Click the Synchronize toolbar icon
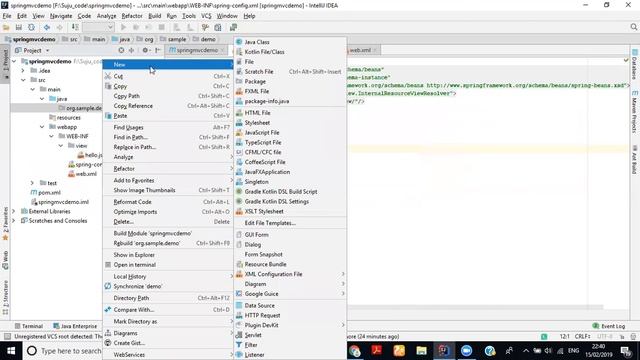640x360 pixels. click(31, 27)
